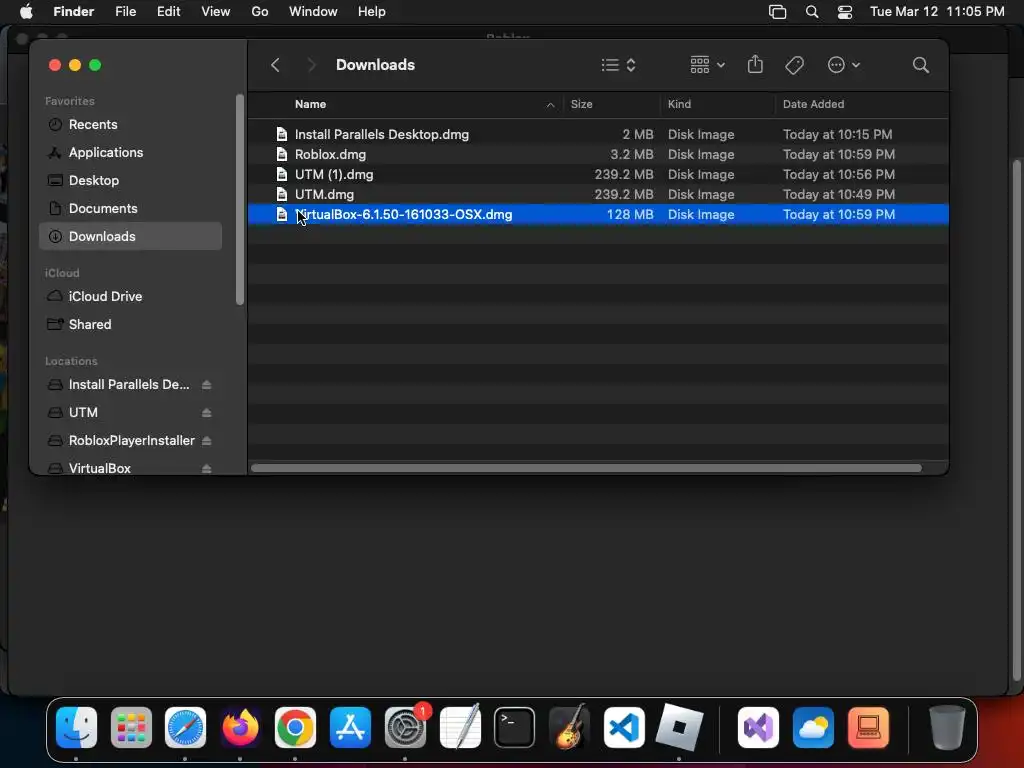Open the Finder menu
The height and width of the screenshot is (768, 1024).
click(73, 12)
